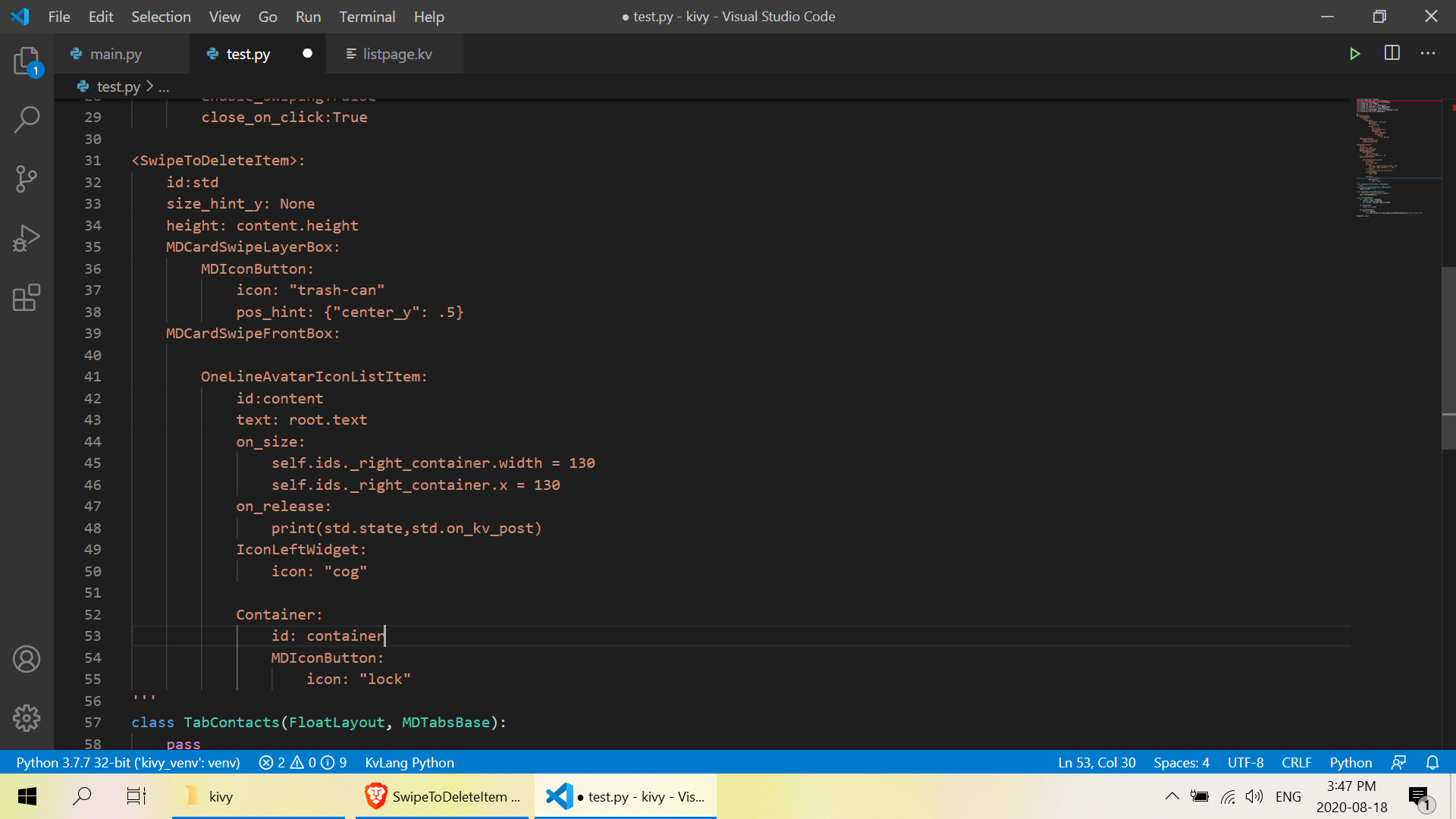1456x819 pixels.
Task: Open the Extensions view
Action: pos(27,298)
